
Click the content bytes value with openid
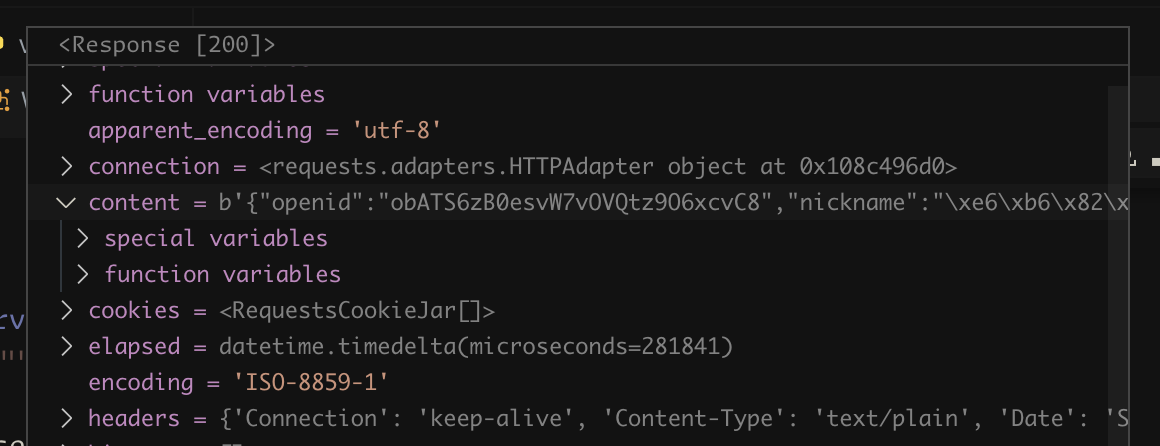660,203
